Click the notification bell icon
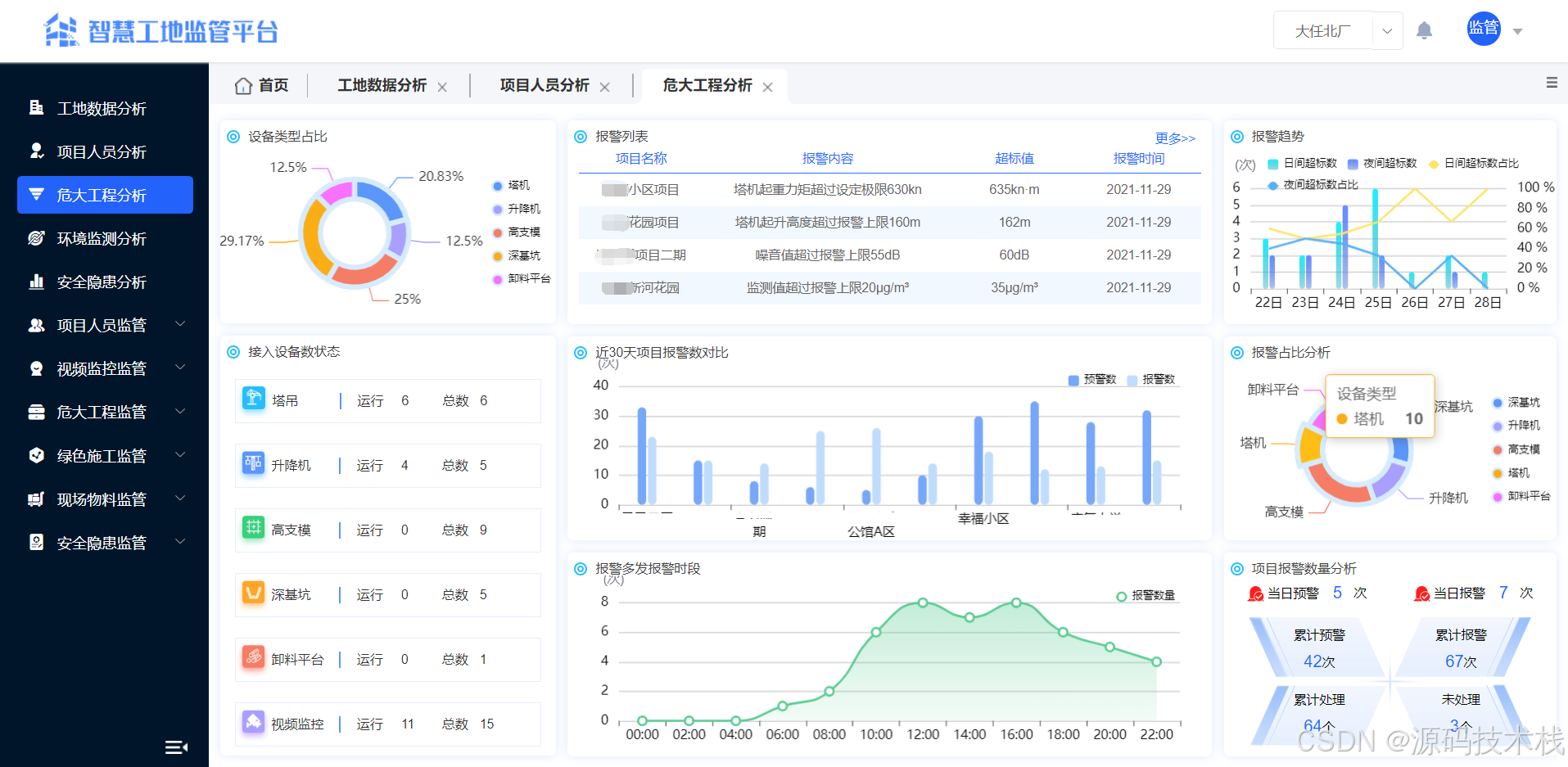Image resolution: width=1568 pixels, height=767 pixels. [1424, 31]
